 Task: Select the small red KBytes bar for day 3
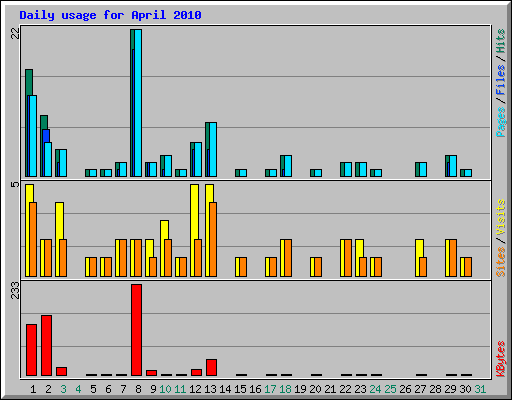point(61,371)
